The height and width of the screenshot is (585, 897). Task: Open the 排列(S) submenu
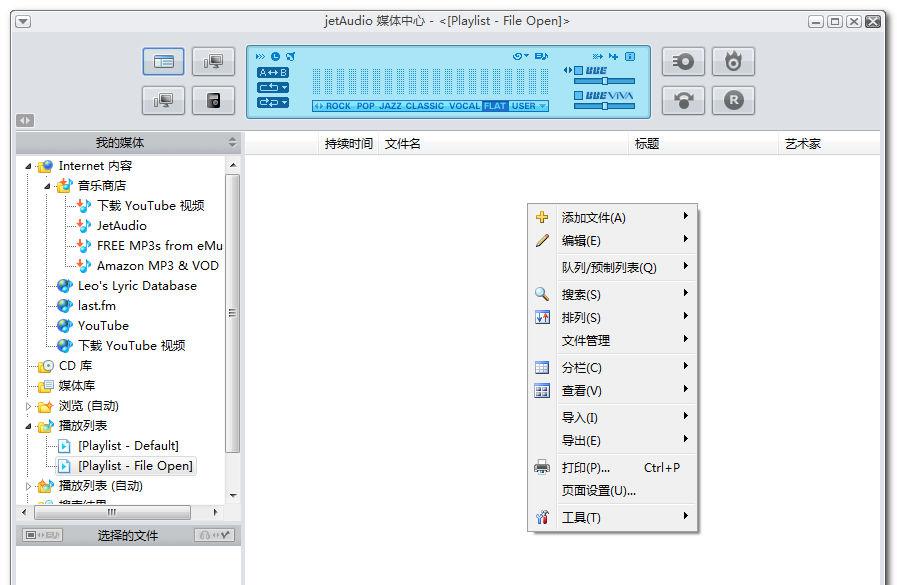(x=612, y=317)
